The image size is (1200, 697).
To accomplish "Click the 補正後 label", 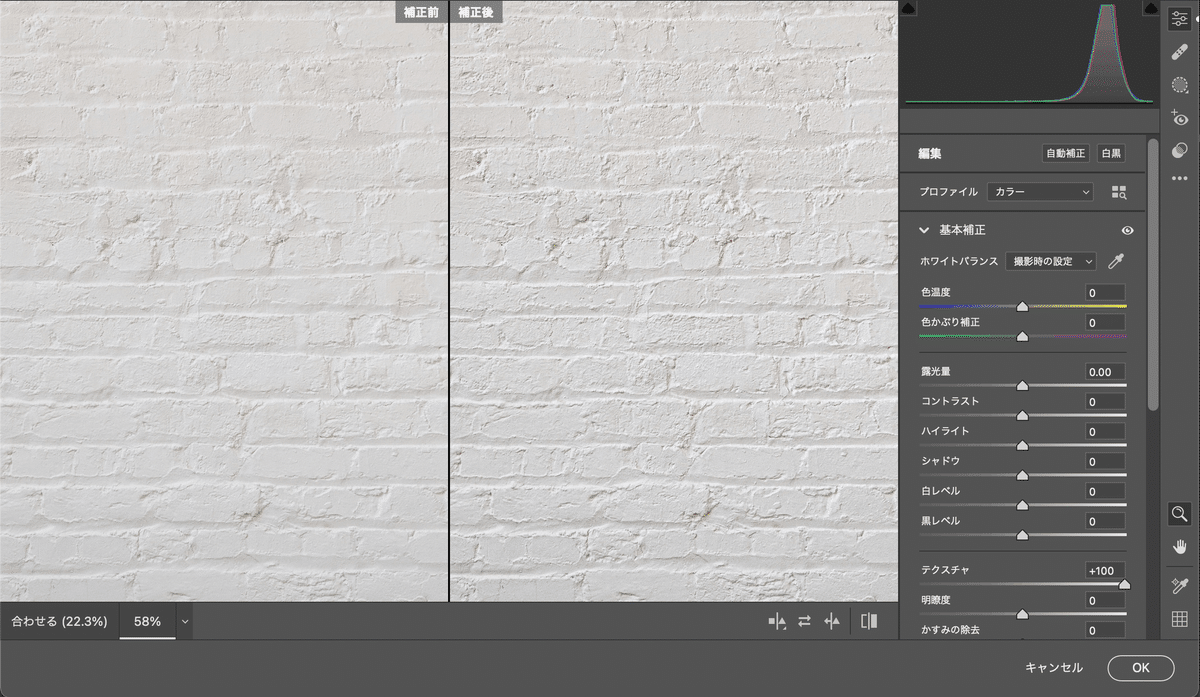I will 476,11.
